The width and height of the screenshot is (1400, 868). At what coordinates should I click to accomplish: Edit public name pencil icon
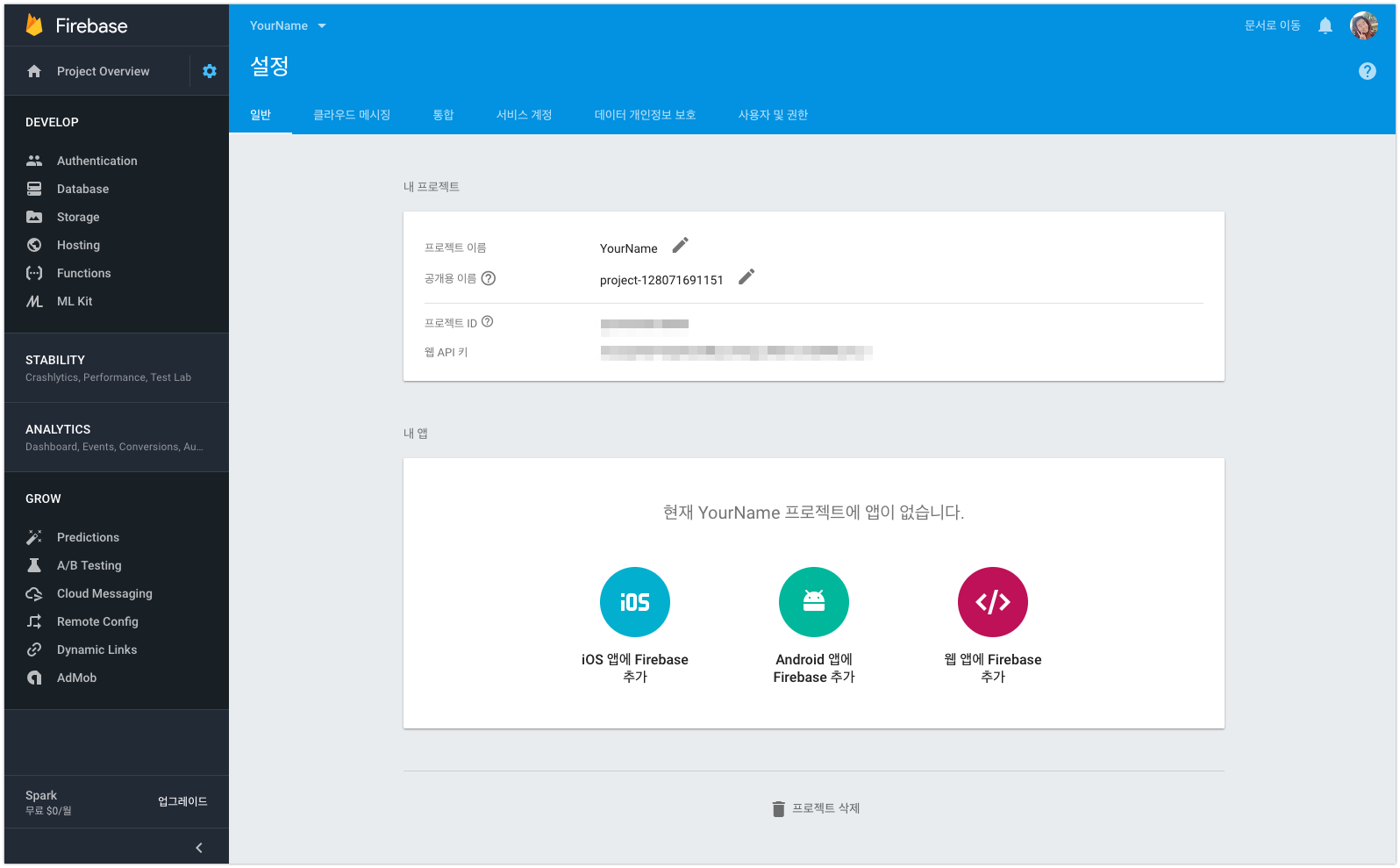point(746,276)
